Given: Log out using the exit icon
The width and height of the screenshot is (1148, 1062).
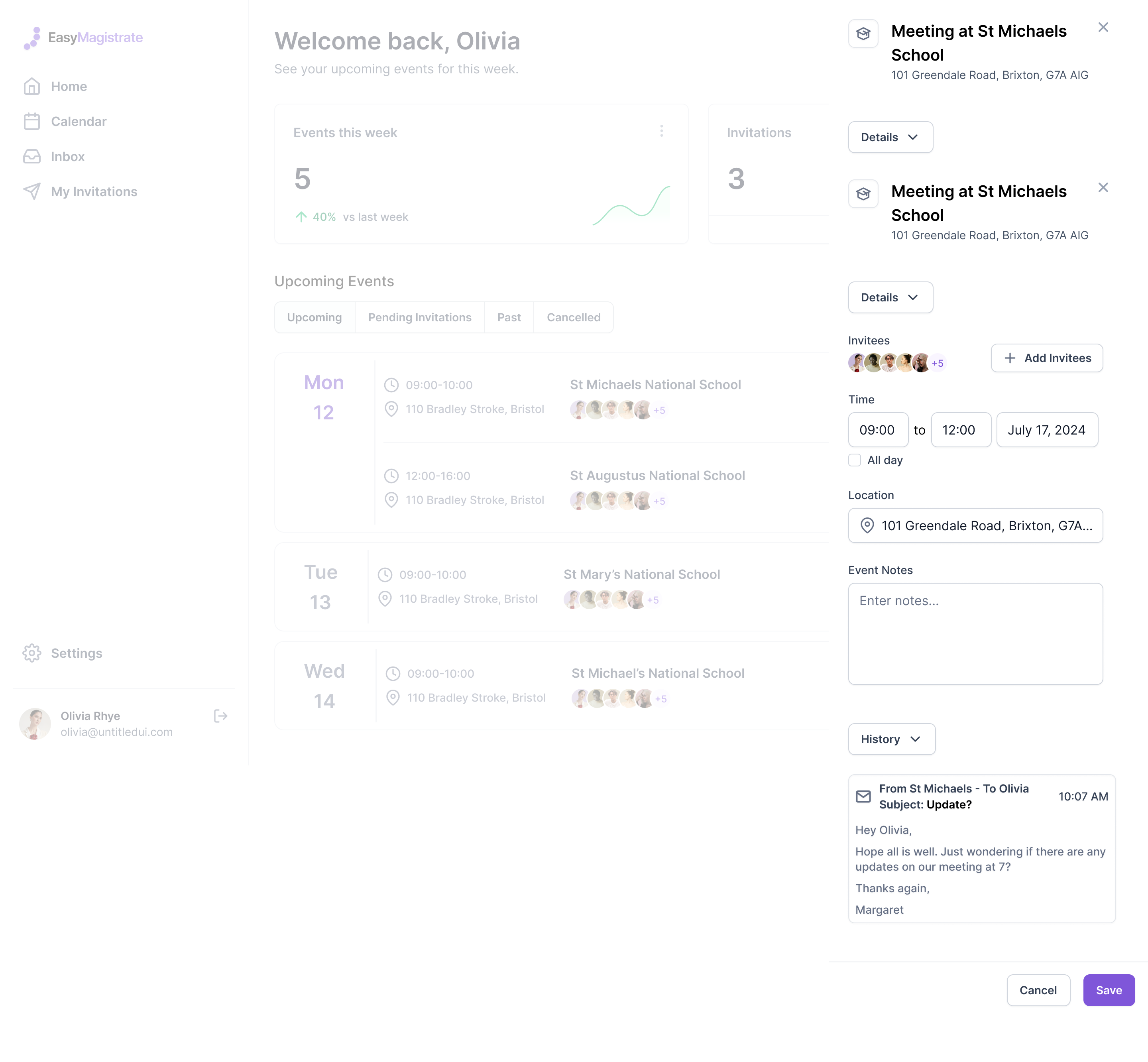Looking at the screenshot, I should click(221, 716).
